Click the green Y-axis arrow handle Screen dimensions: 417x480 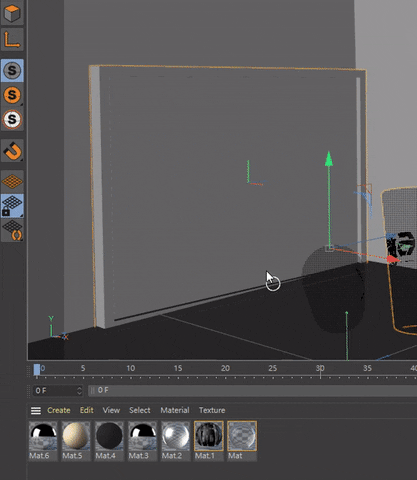point(329,159)
